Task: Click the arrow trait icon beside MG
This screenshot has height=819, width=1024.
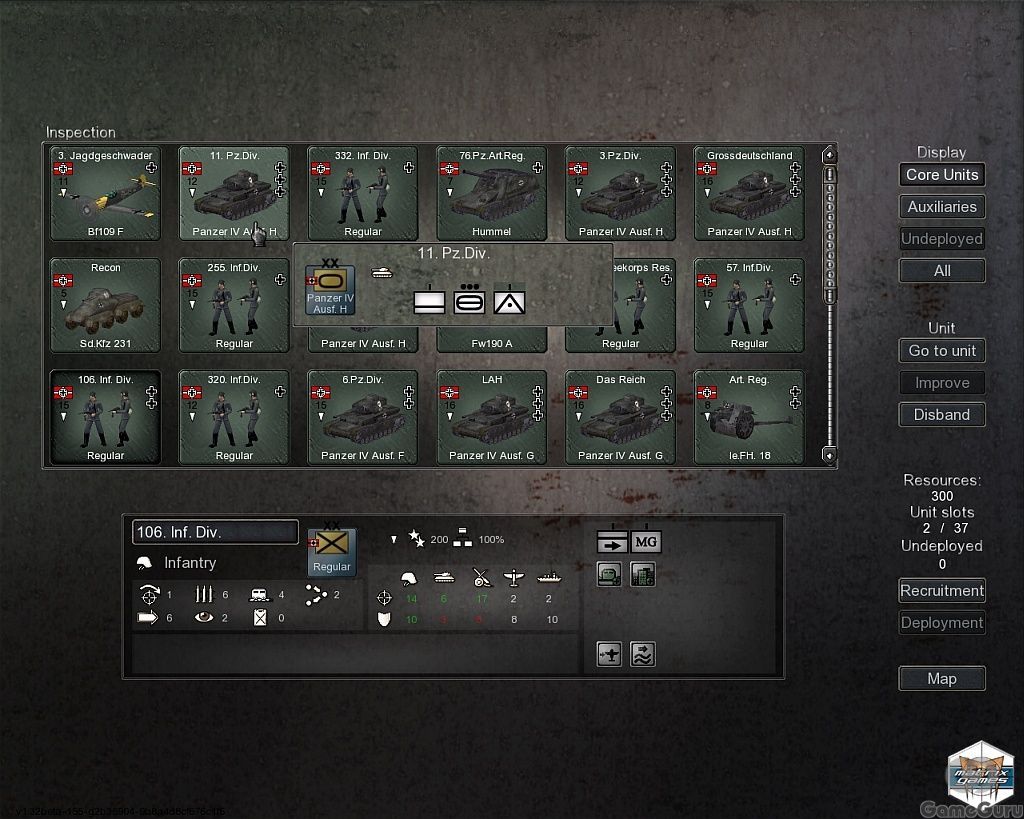Action: click(x=612, y=541)
